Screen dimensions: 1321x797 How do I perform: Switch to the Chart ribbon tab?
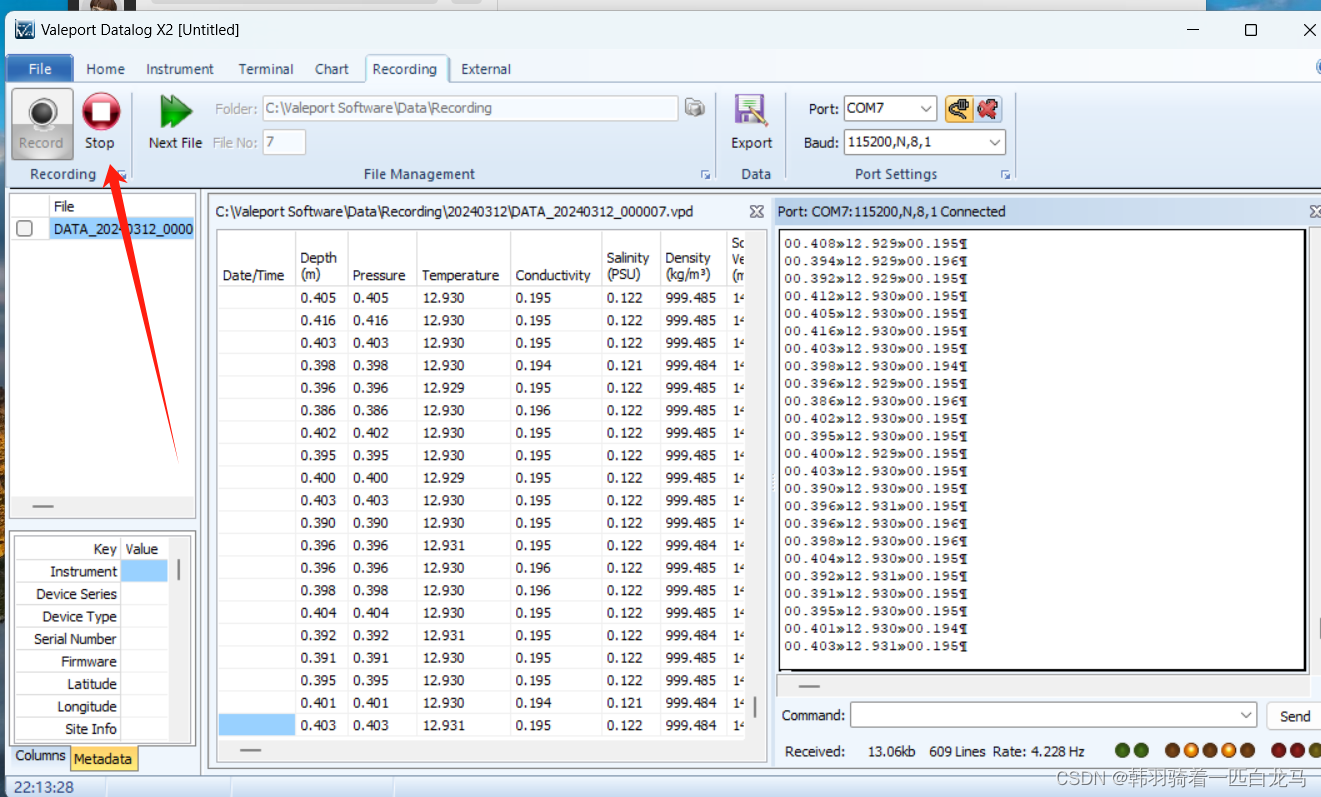point(332,69)
